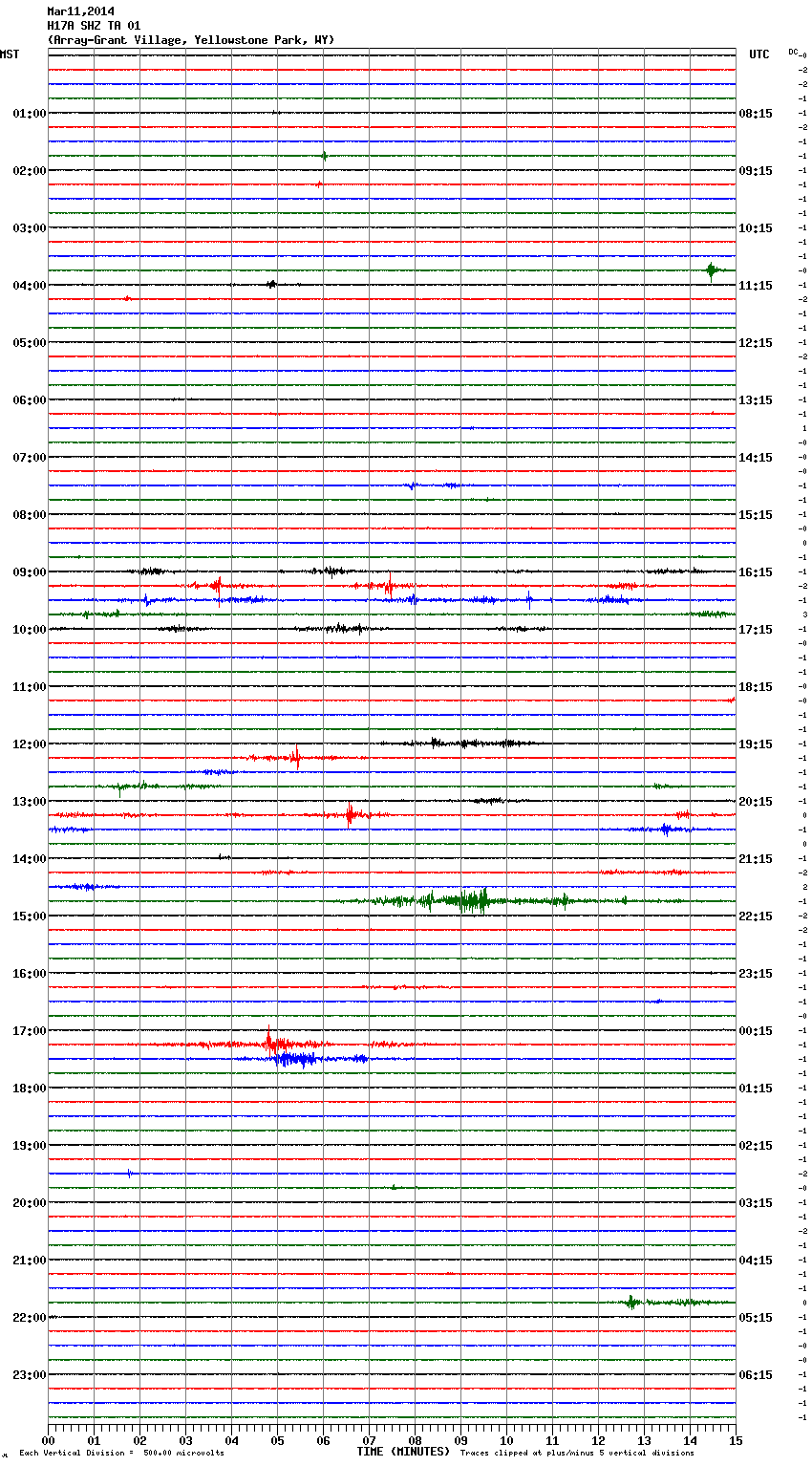Click the 00 minute tick label on the time axis
The height and width of the screenshot is (1466, 812).
pos(48,1440)
